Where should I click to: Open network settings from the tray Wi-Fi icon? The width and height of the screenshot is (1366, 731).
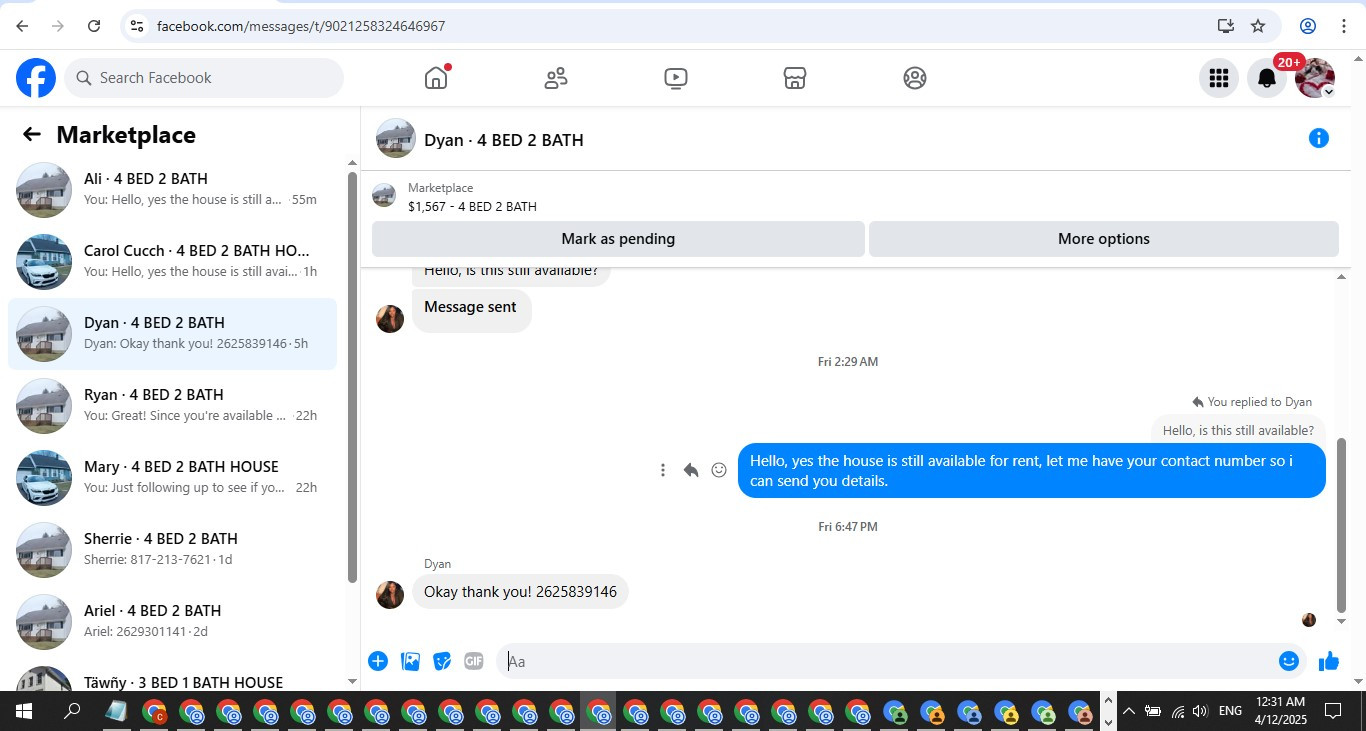(x=1177, y=712)
